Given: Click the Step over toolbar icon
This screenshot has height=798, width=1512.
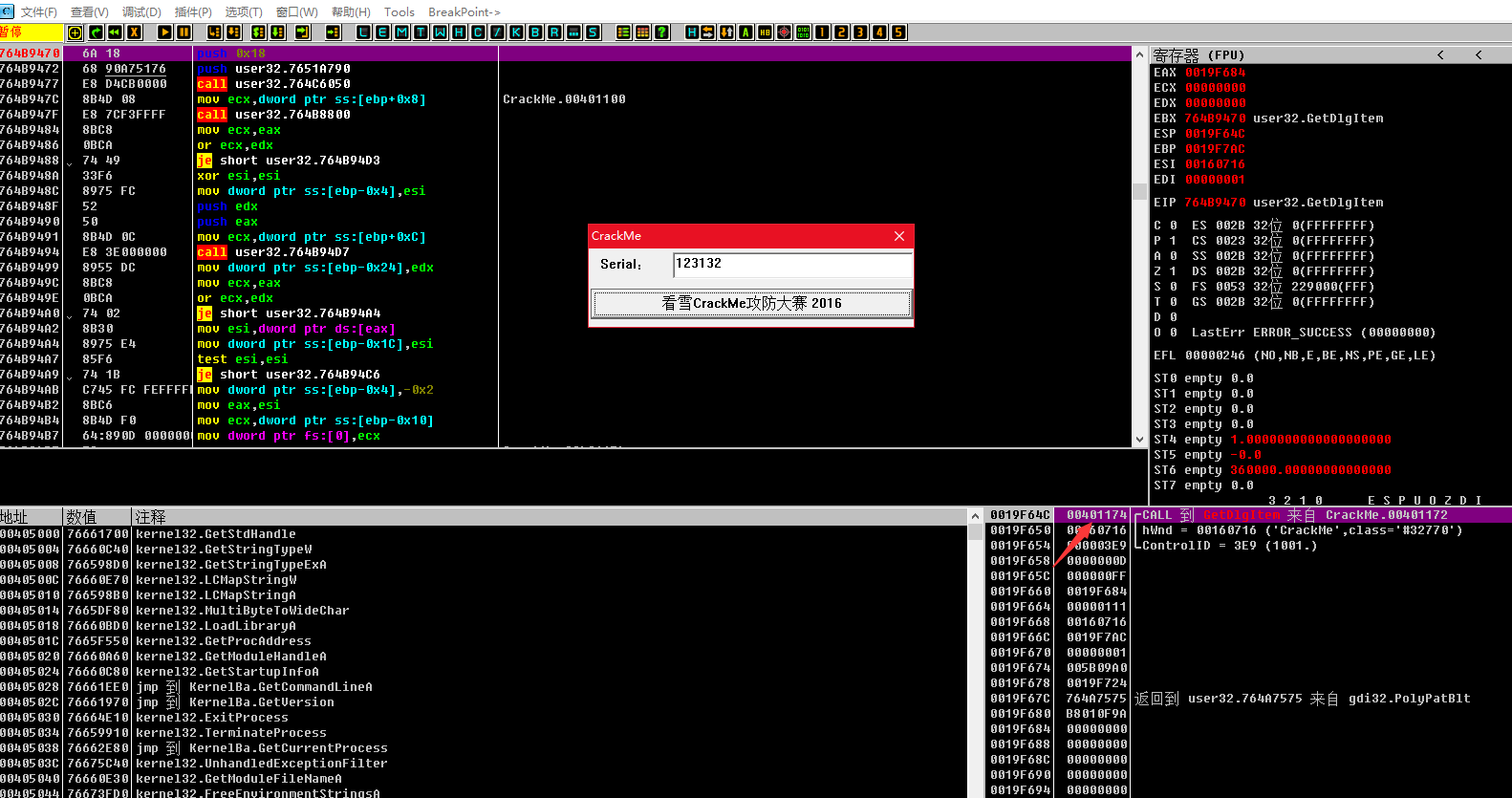Looking at the screenshot, I should 233,32.
